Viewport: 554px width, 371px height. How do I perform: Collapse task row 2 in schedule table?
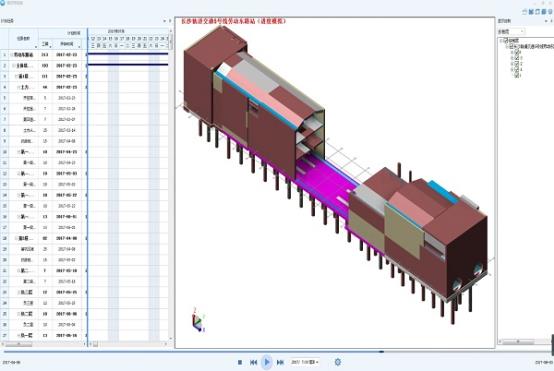point(14,66)
